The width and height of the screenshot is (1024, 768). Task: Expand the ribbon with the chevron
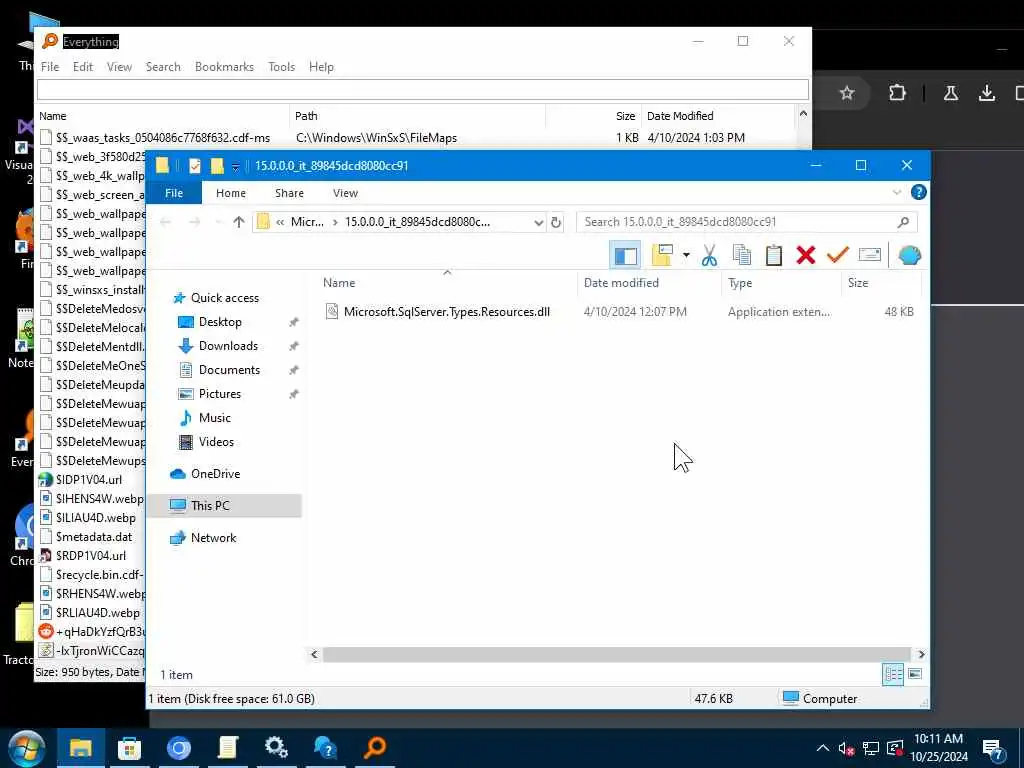pyautogui.click(x=897, y=192)
